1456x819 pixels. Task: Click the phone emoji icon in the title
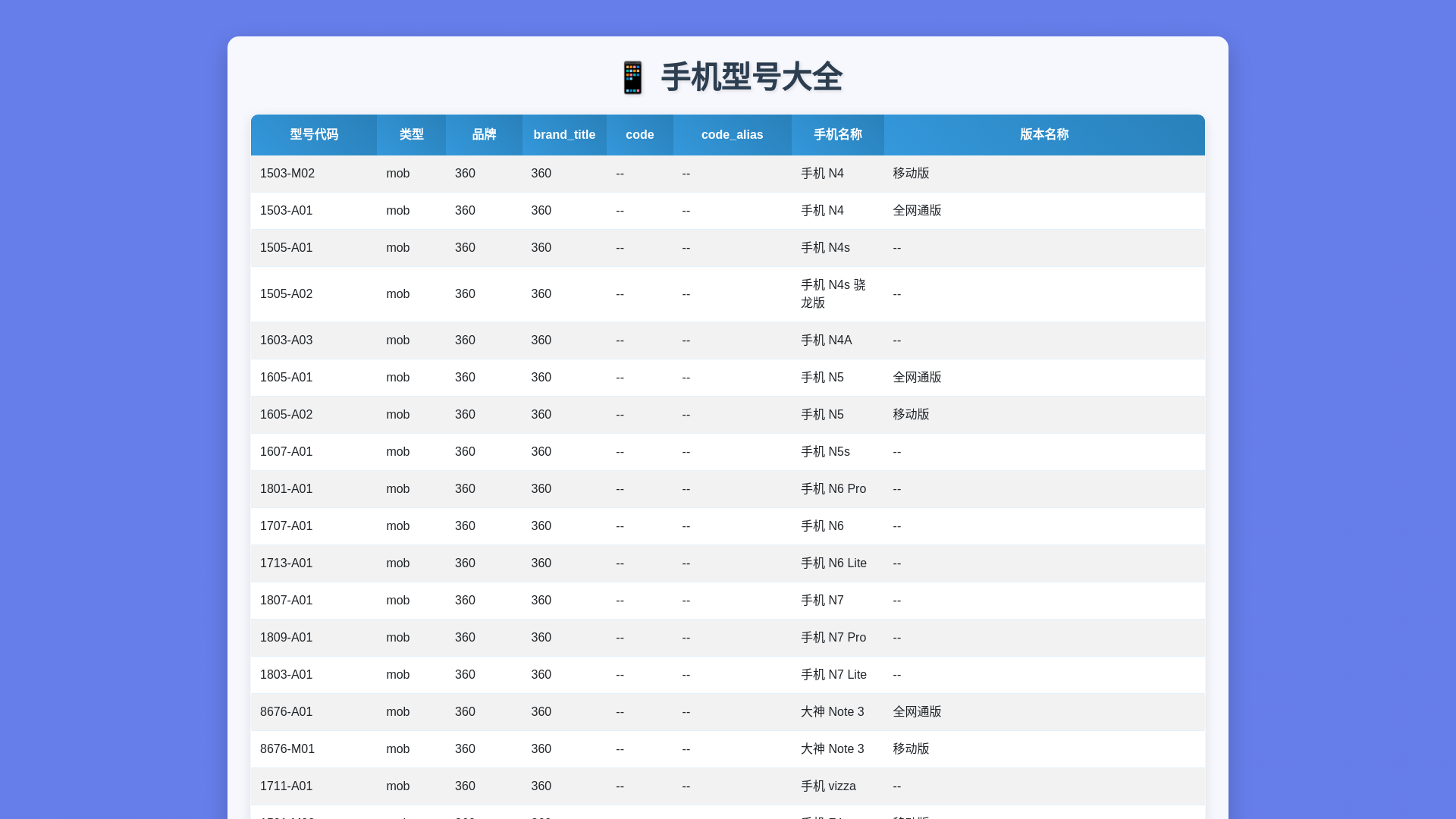click(x=632, y=77)
